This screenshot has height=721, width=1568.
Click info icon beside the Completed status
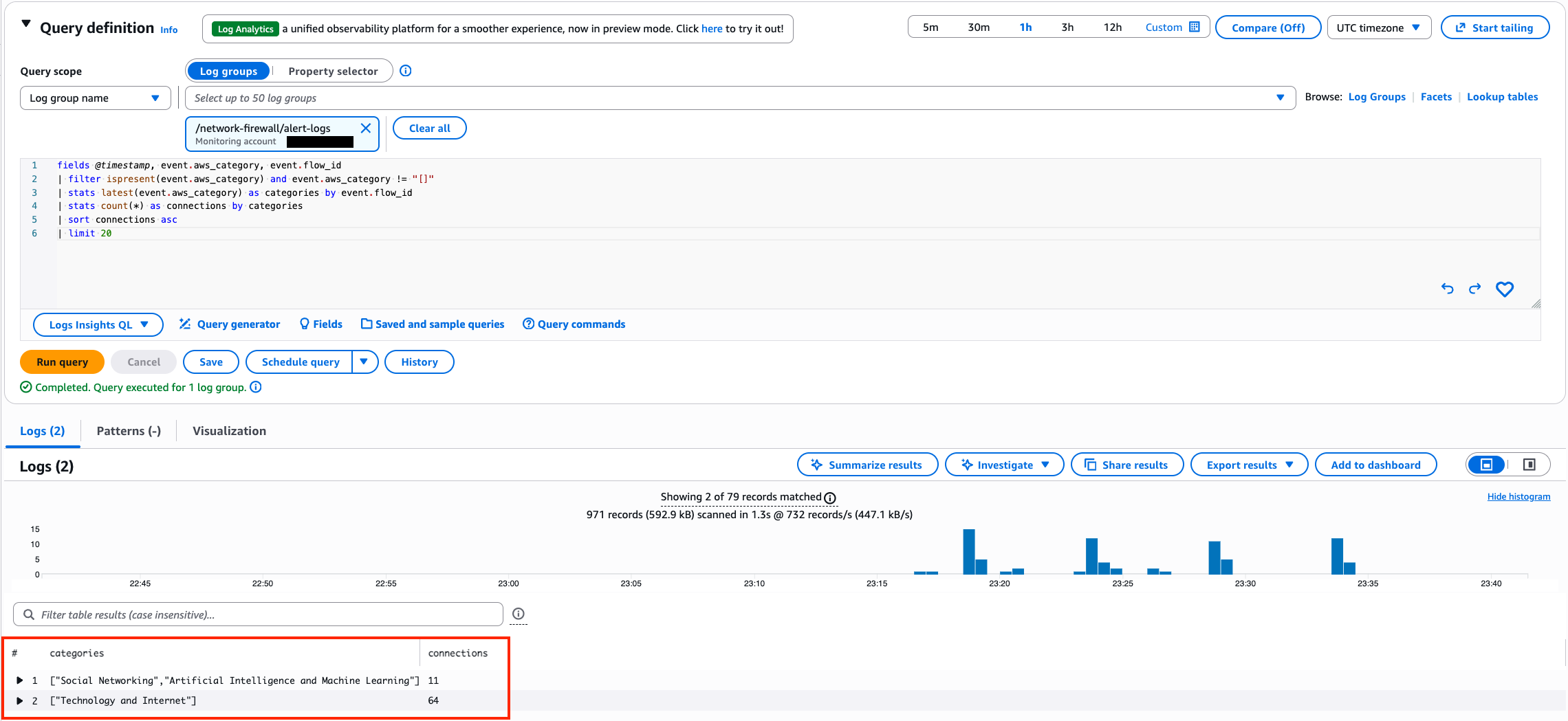(x=256, y=387)
